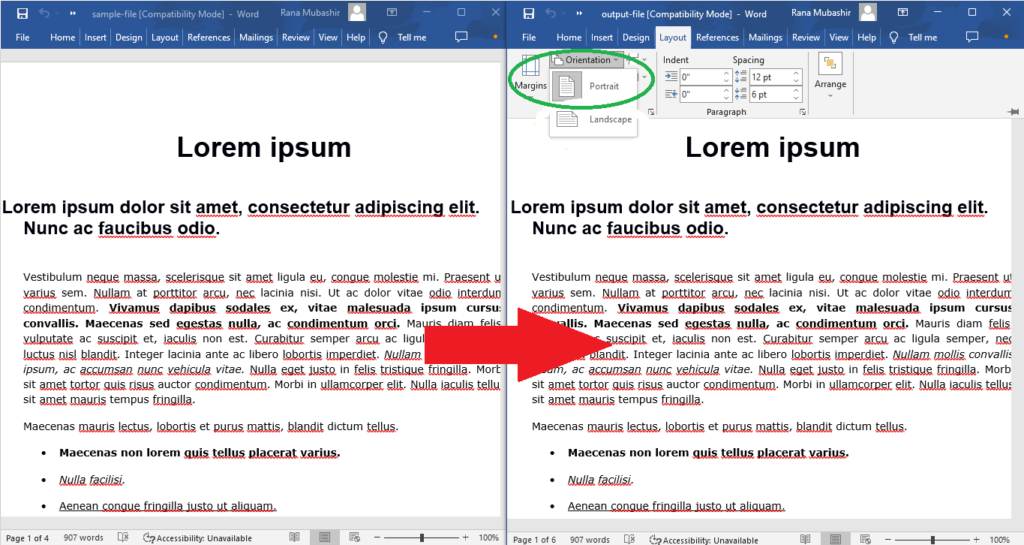Click Save icon in the sample-file window

tap(21, 13)
